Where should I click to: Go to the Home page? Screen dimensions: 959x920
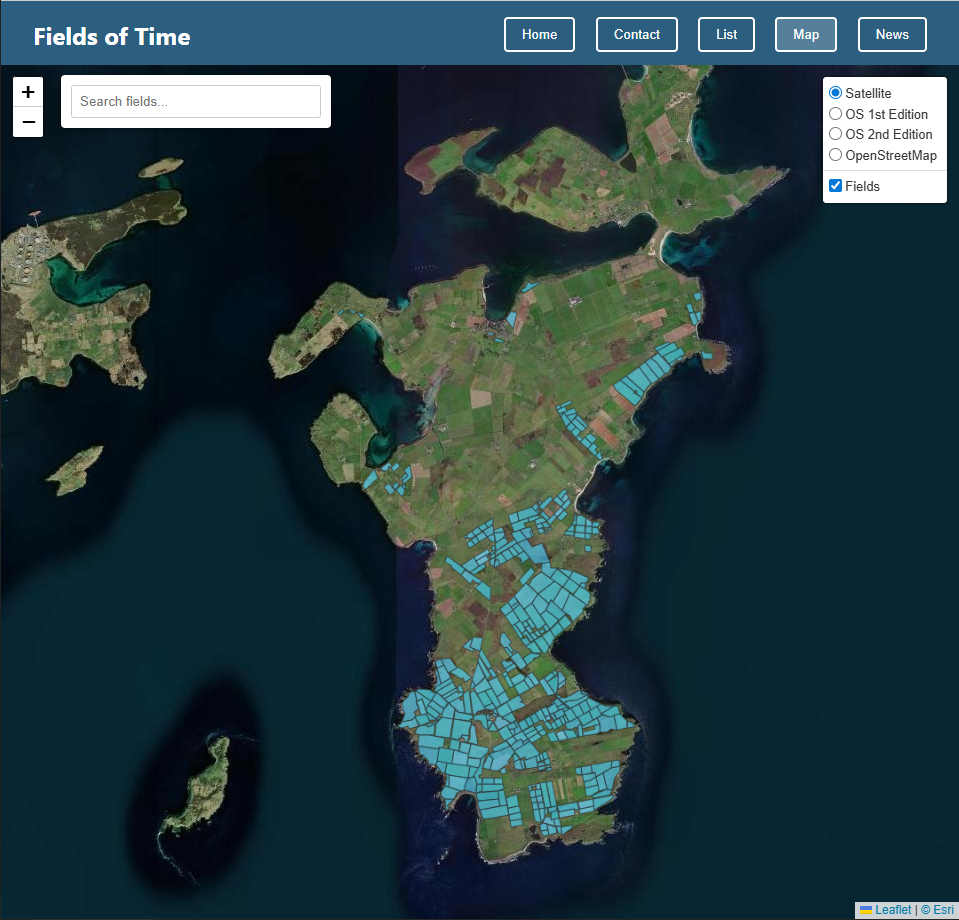tap(539, 34)
